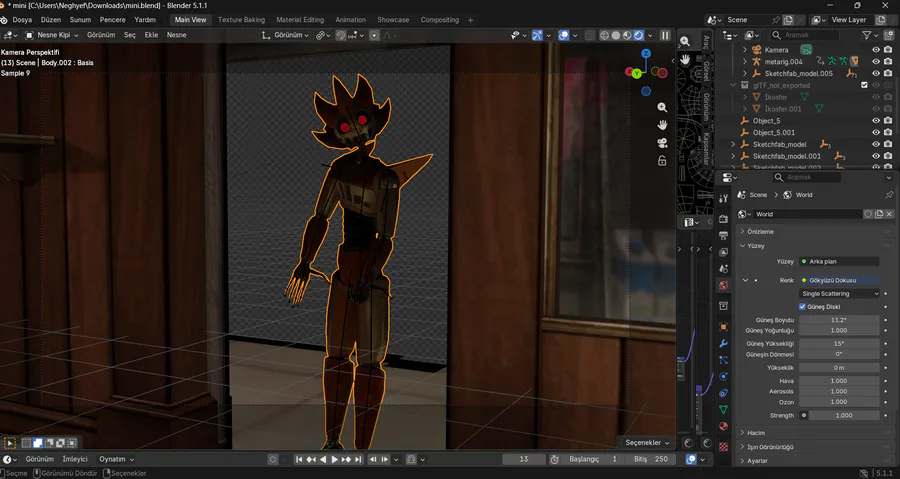
Task: Hide metarig.004 using its eye icon
Action: (x=876, y=61)
